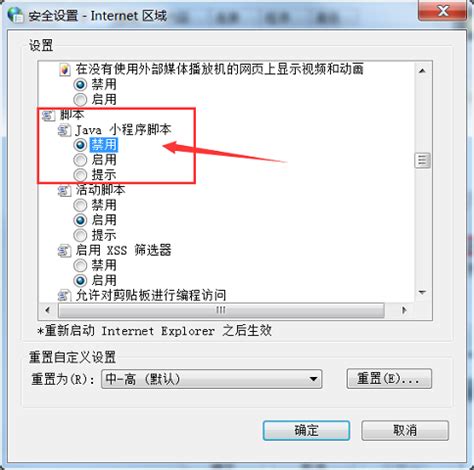The height and width of the screenshot is (470, 474).
Task: Select 禁用 under 启用 XSS 筛选器
Action: pyautogui.click(x=80, y=265)
